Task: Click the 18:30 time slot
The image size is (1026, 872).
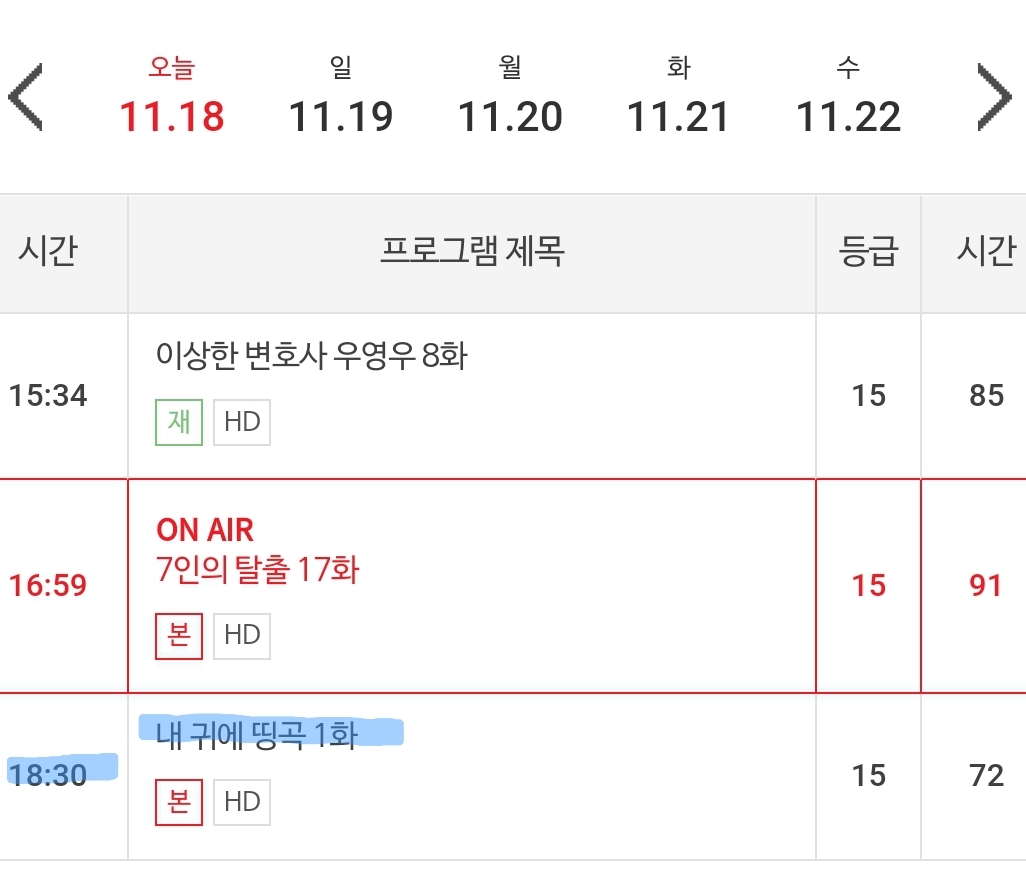Action: (x=48, y=775)
